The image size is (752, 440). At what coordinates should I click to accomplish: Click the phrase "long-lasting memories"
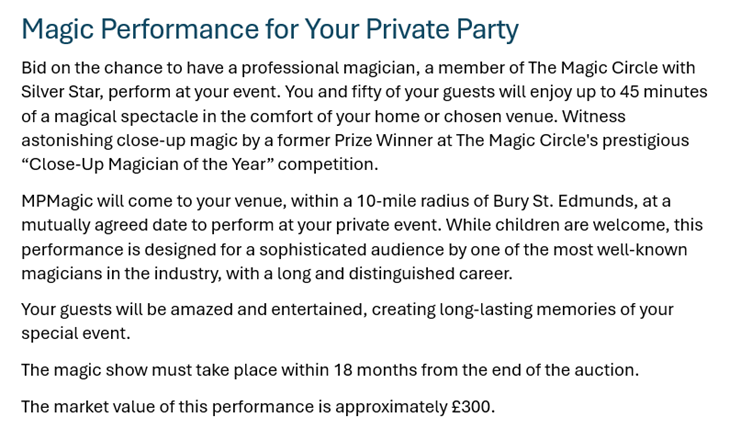point(529,309)
